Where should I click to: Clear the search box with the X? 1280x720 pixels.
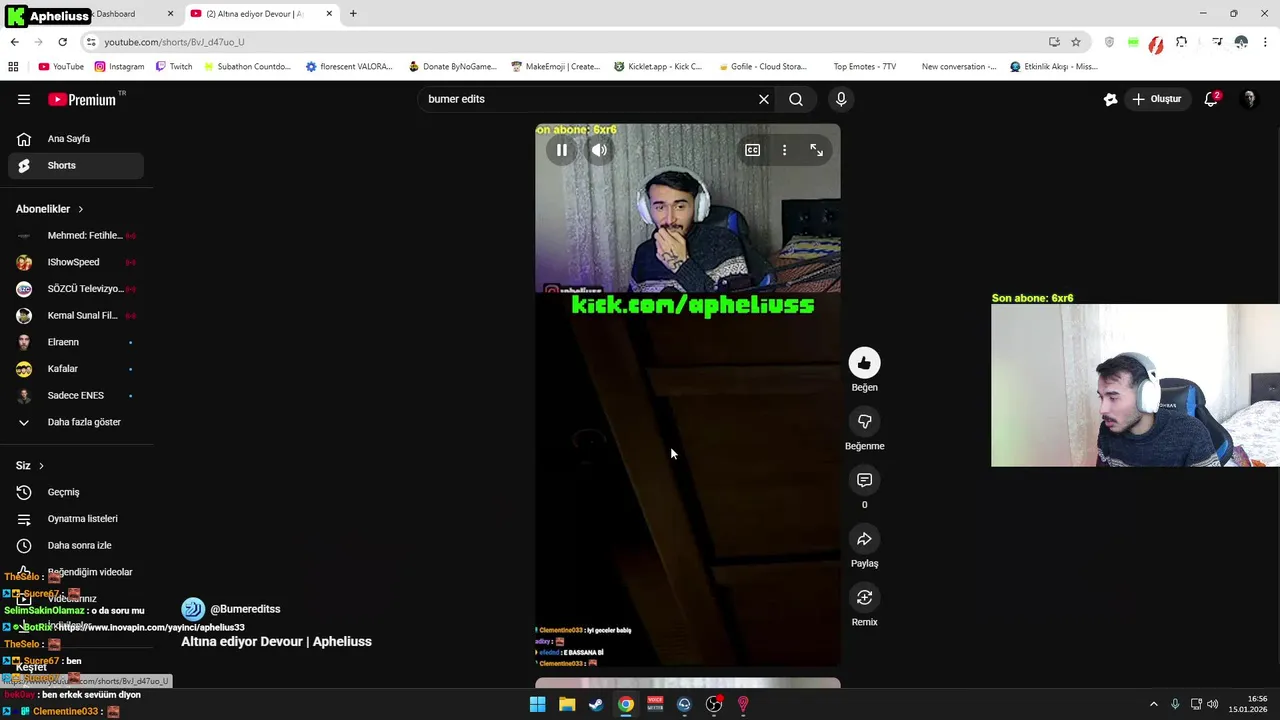tap(764, 99)
